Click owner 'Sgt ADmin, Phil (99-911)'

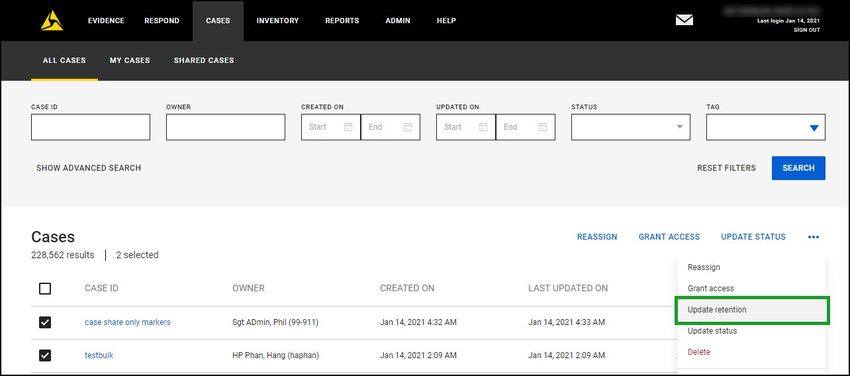pos(275,322)
